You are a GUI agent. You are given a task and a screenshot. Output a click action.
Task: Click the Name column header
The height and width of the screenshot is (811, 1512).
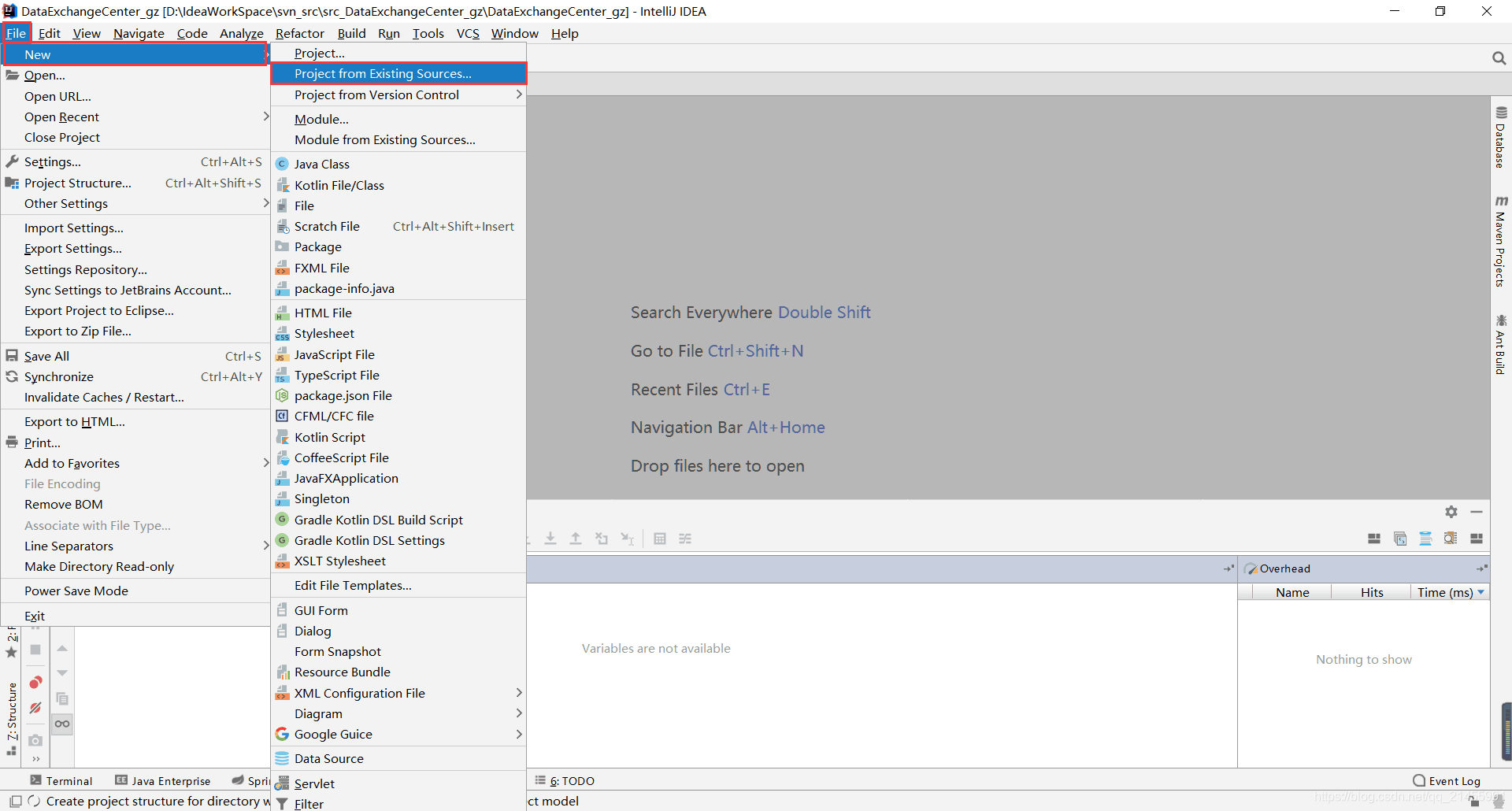[x=1292, y=592]
